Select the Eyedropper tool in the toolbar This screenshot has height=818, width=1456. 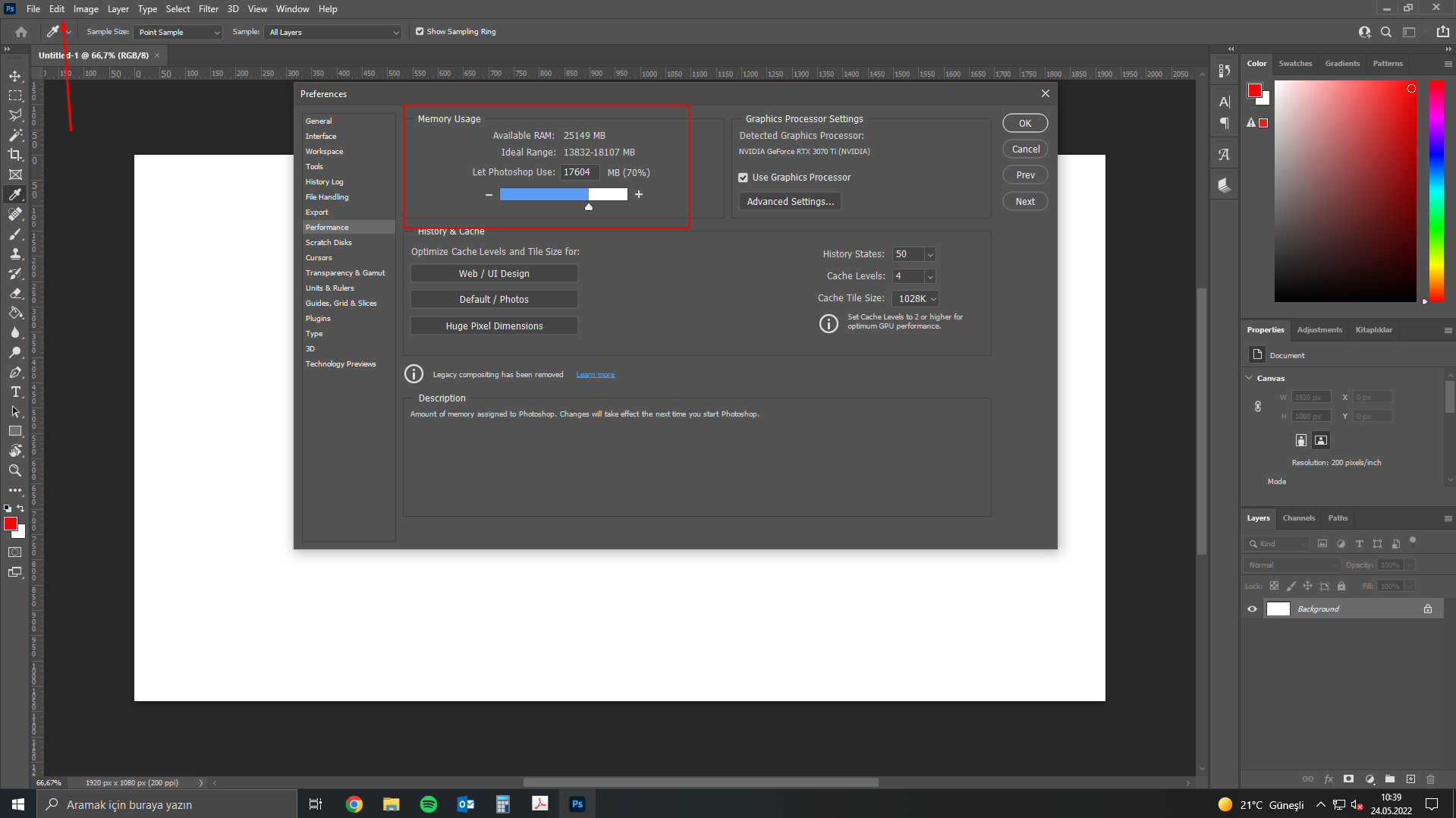pyautogui.click(x=15, y=194)
